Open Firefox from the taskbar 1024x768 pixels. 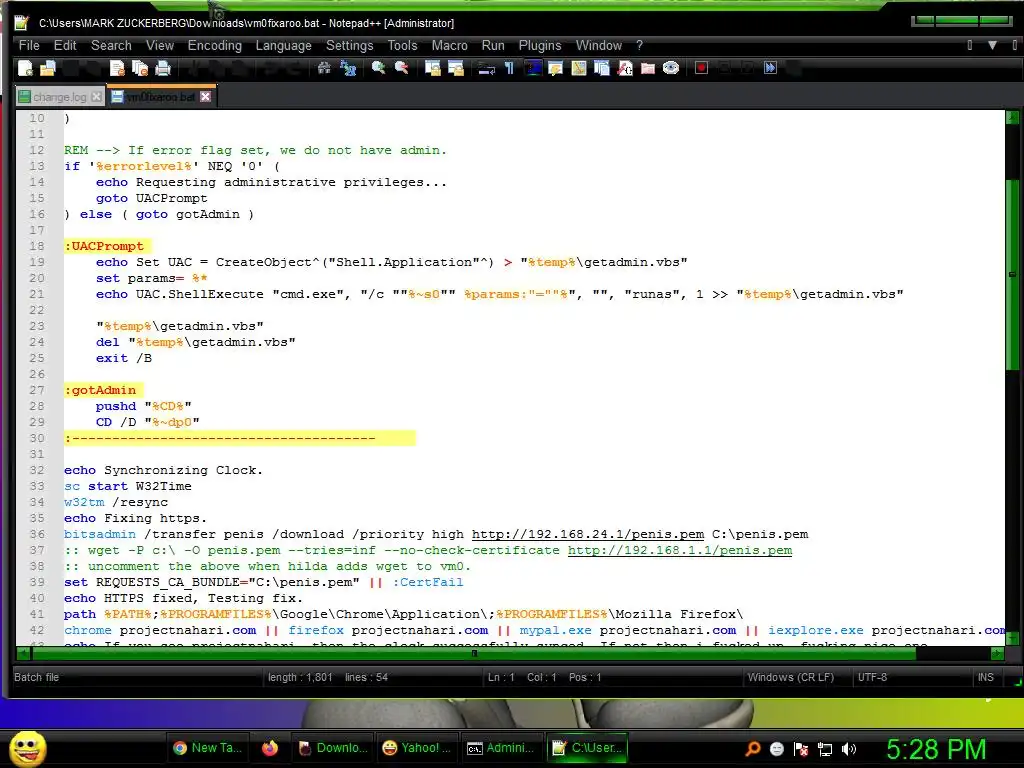point(270,748)
